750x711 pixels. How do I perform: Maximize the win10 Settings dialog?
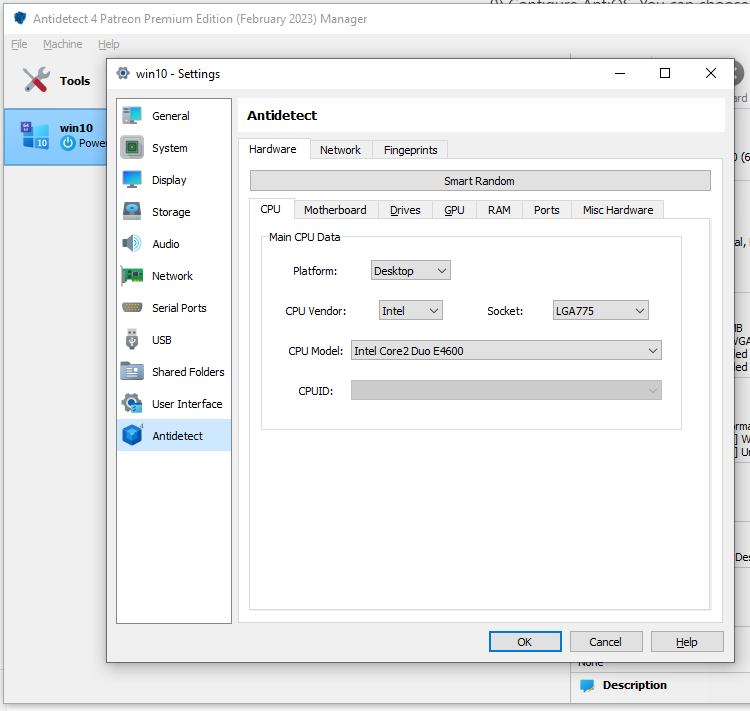(x=665, y=73)
